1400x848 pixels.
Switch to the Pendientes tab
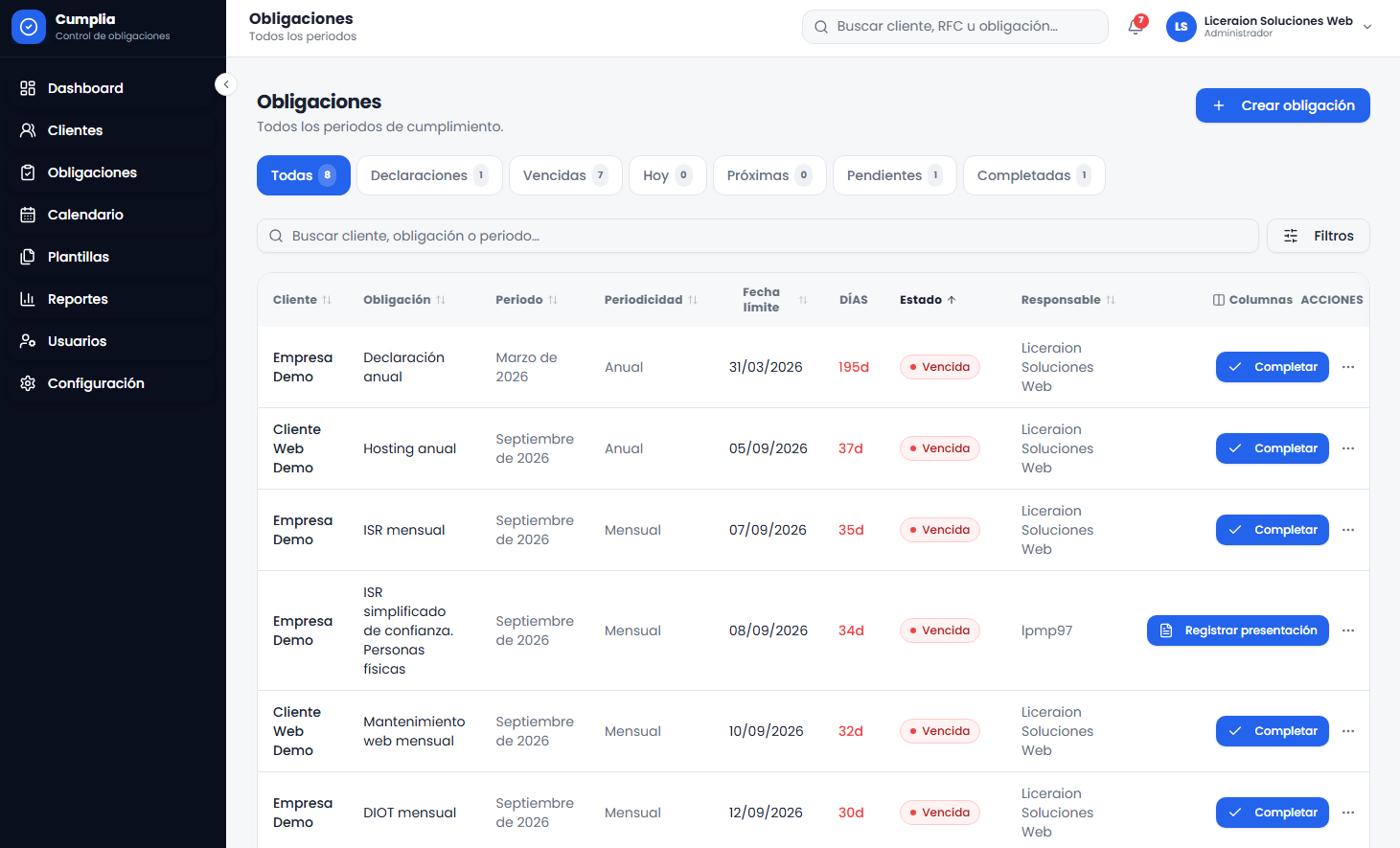tap(895, 175)
